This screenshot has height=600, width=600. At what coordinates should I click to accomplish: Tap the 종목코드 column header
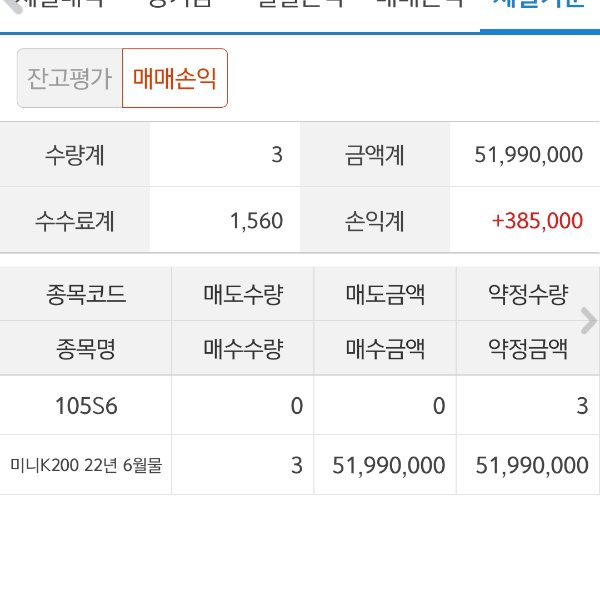point(86,295)
